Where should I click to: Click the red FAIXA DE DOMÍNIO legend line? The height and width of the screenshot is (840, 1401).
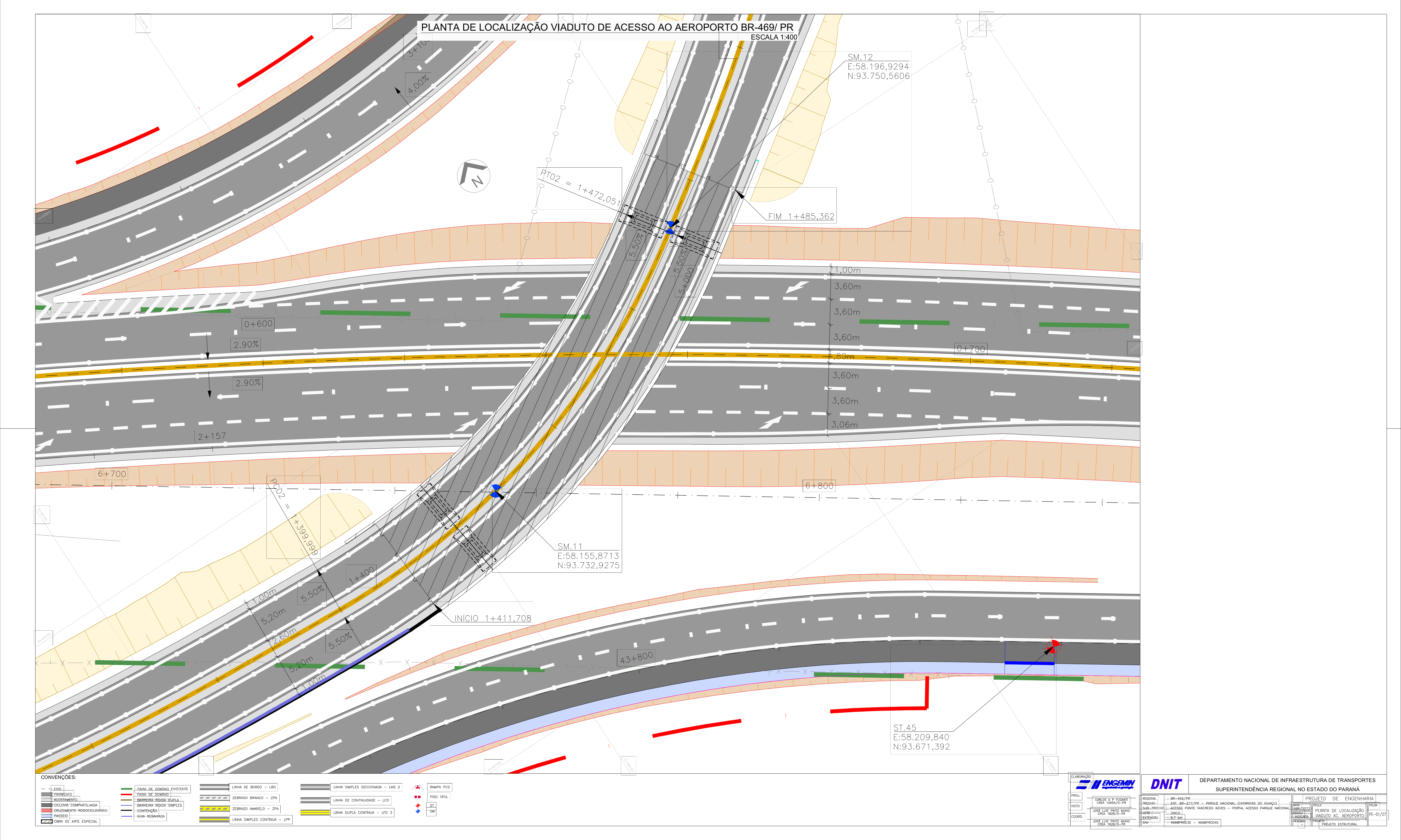tap(126, 794)
